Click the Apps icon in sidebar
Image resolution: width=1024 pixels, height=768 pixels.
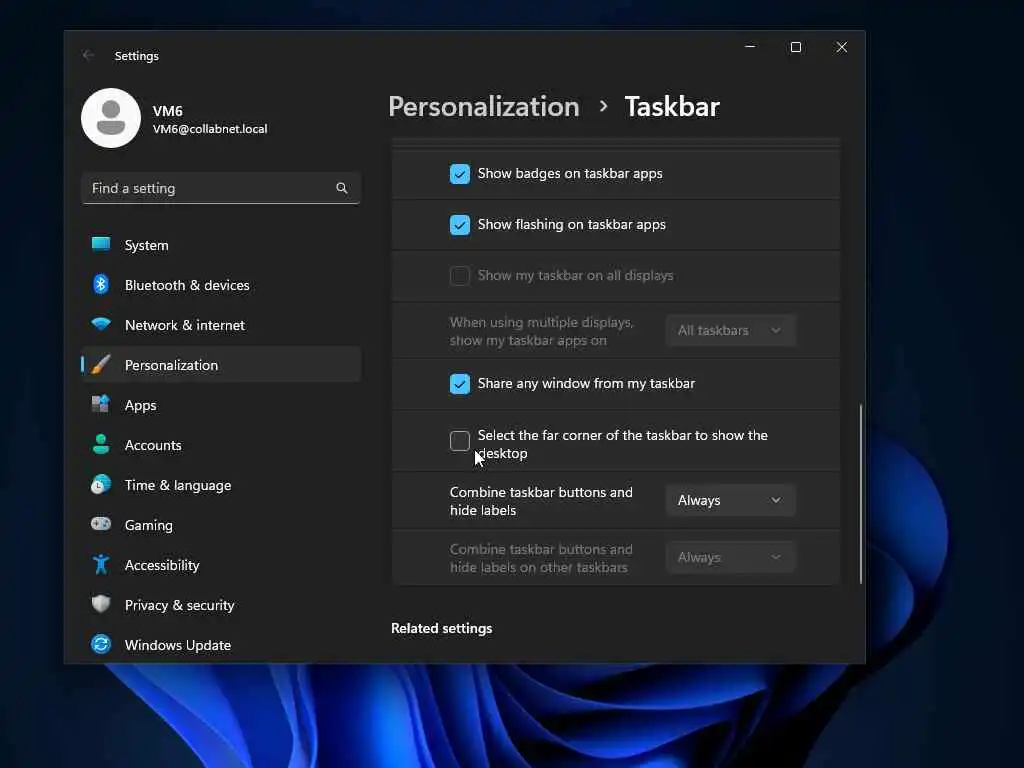(101, 404)
